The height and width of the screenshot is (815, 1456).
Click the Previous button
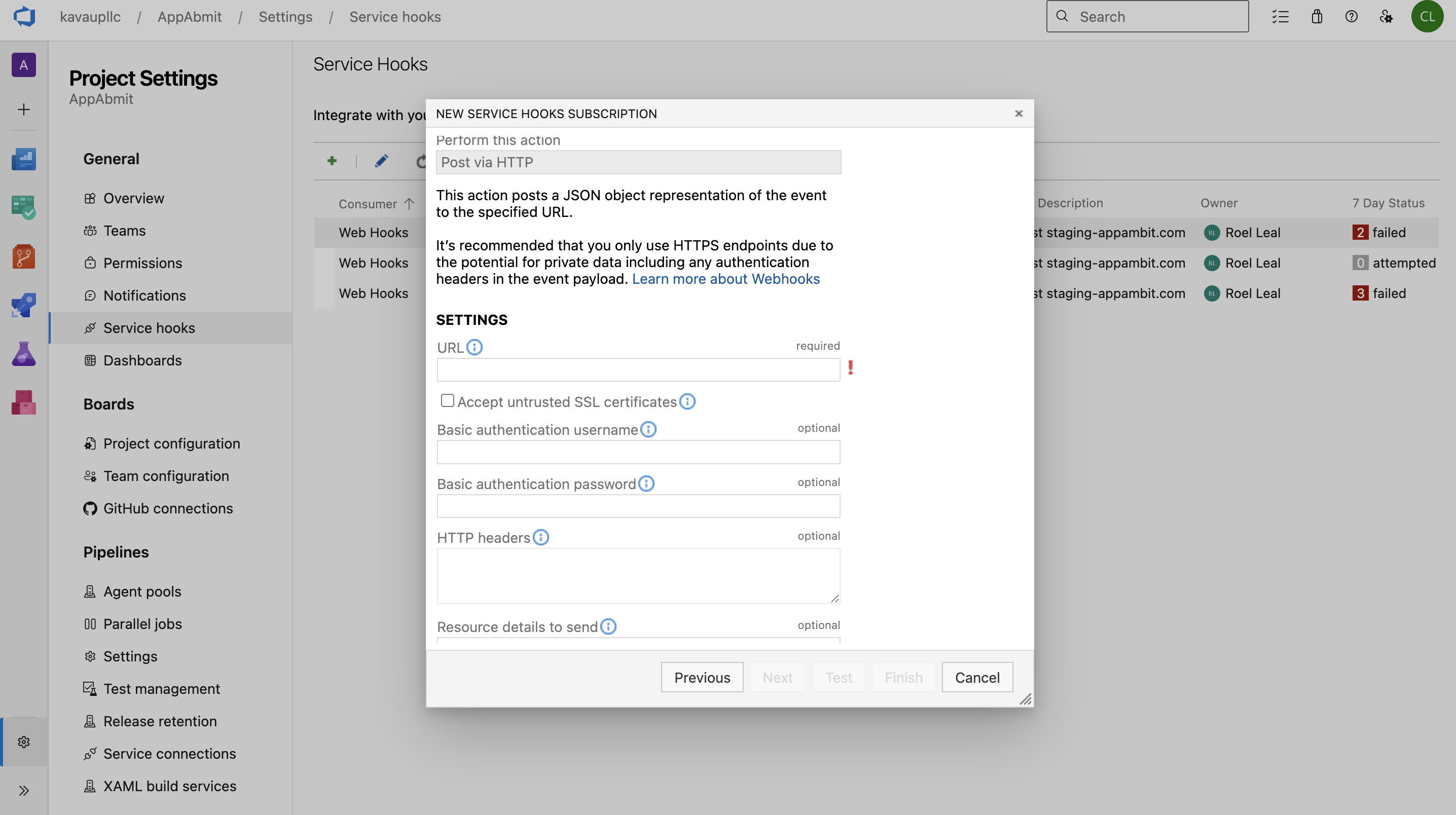702,677
